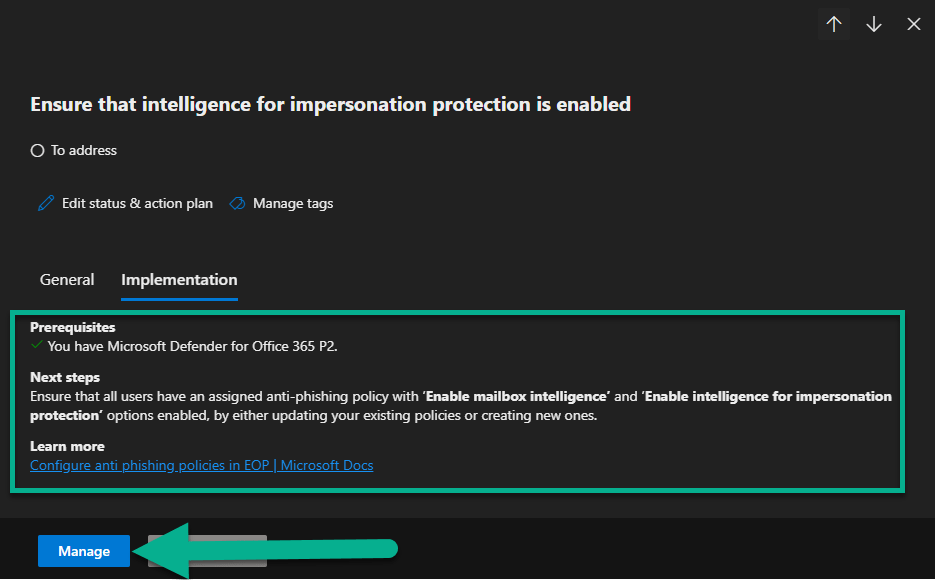
Task: Close the recommendation details panel
Action: coord(913,24)
